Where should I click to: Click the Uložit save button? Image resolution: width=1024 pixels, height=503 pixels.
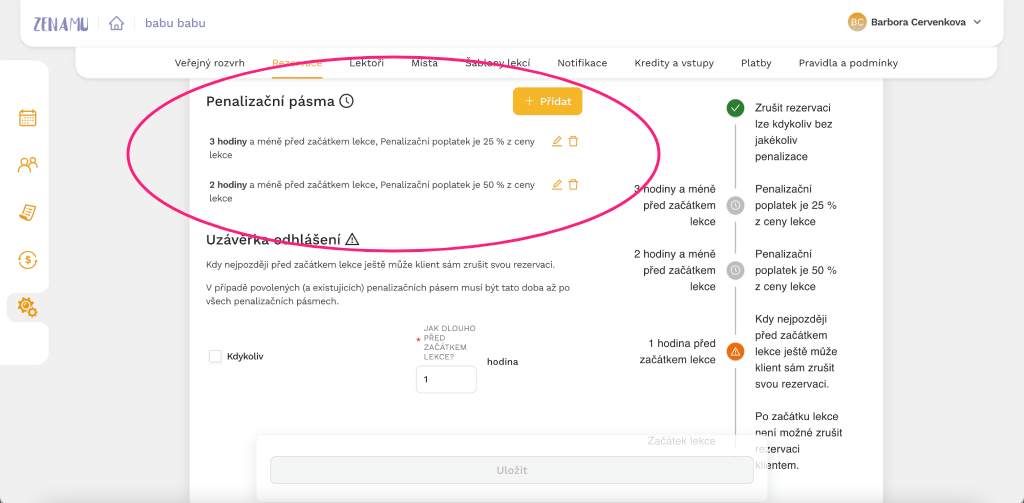pyautogui.click(x=512, y=470)
